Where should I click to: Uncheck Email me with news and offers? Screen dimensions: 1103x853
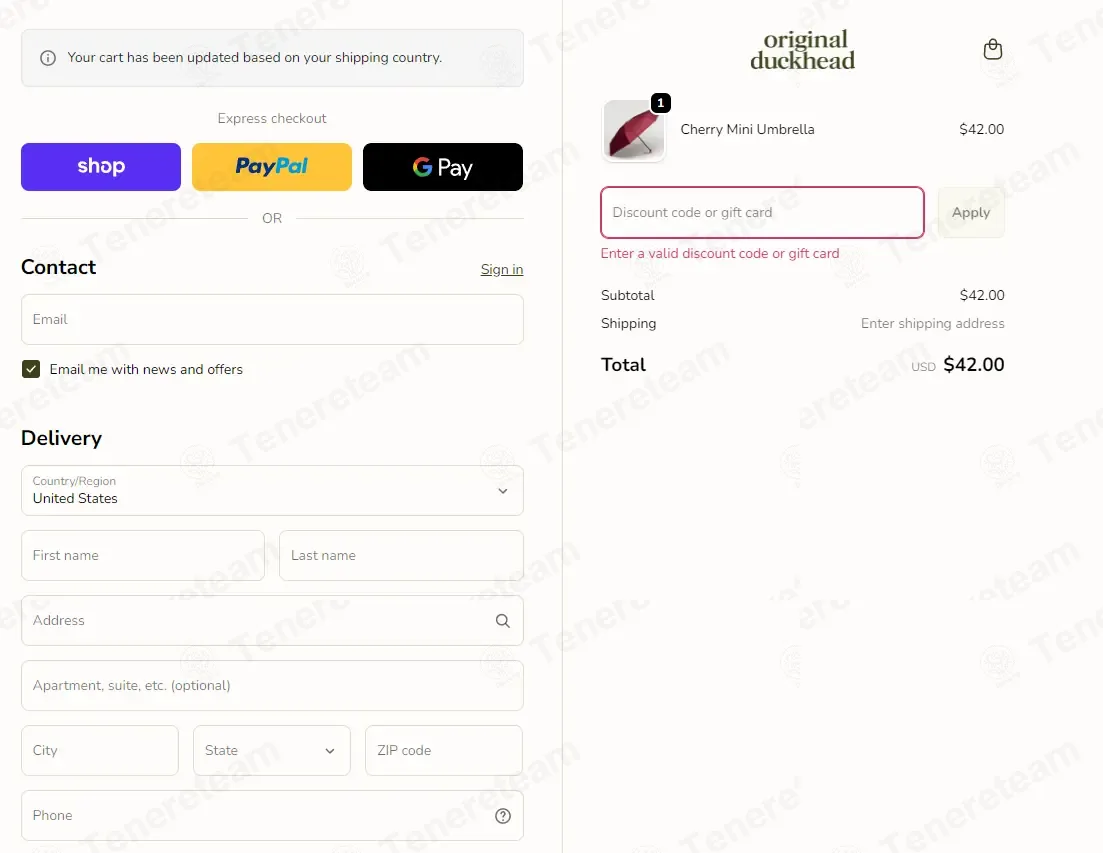click(x=31, y=369)
